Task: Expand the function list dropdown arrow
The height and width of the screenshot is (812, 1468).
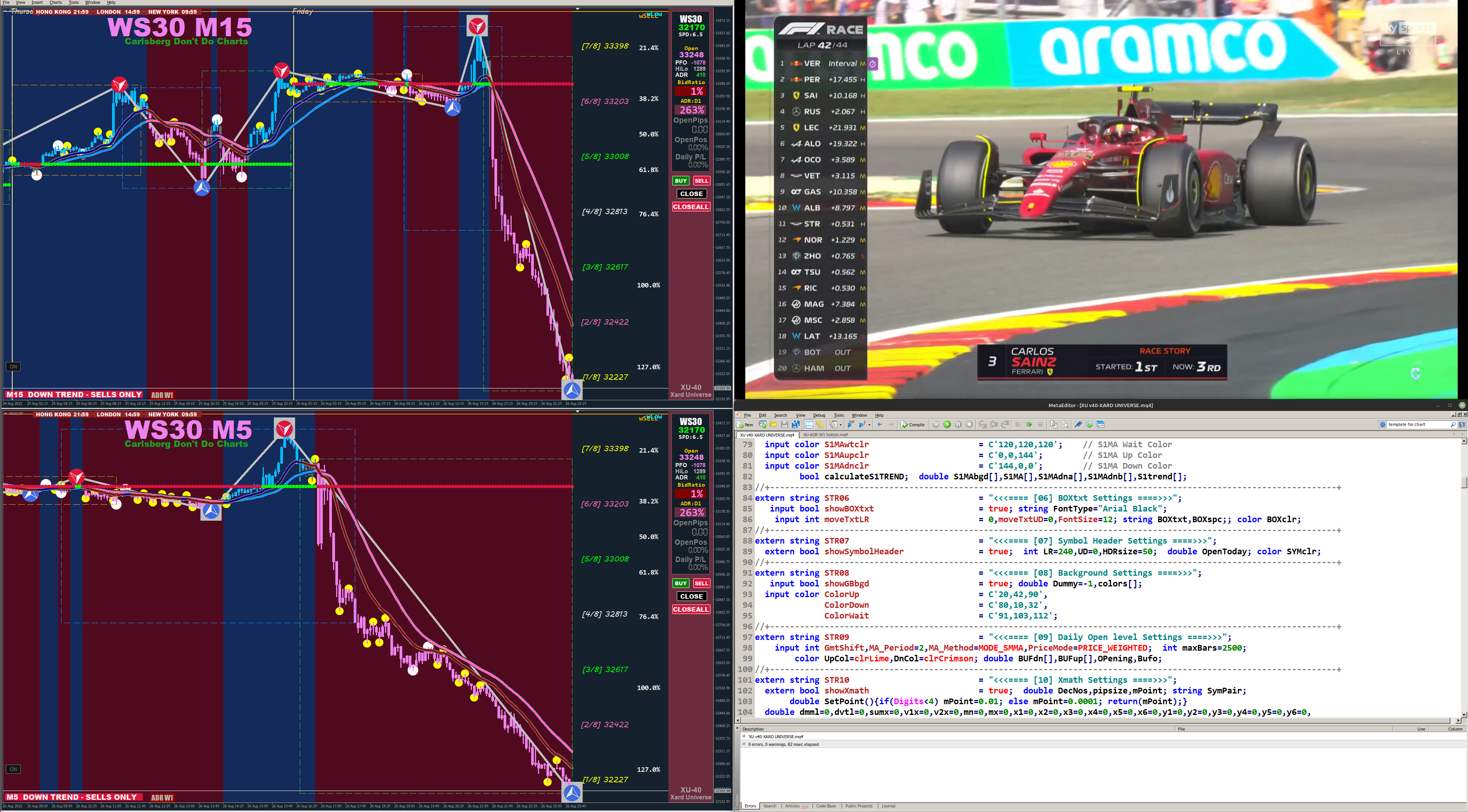Action: point(870,425)
